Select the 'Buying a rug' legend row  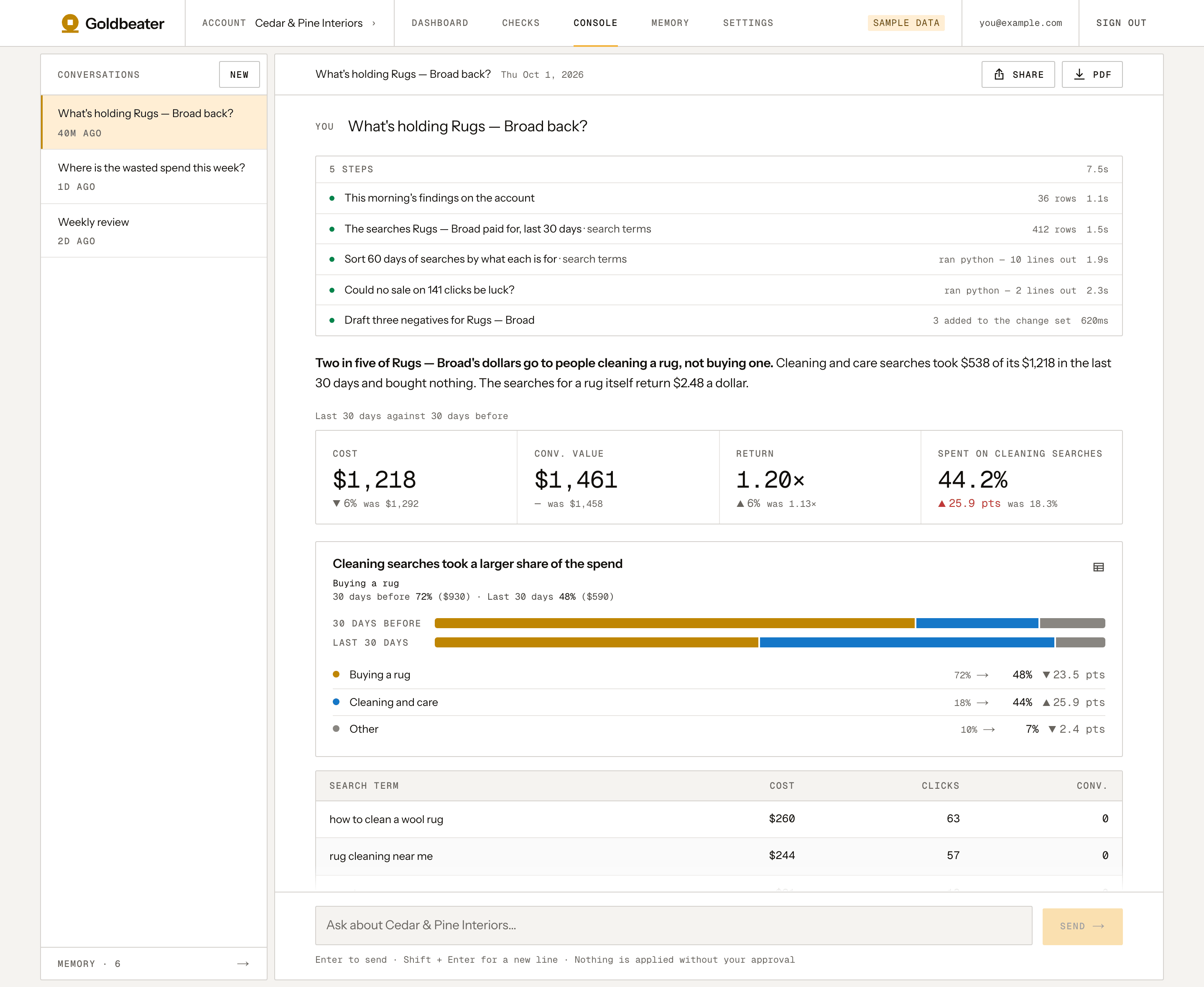718,675
